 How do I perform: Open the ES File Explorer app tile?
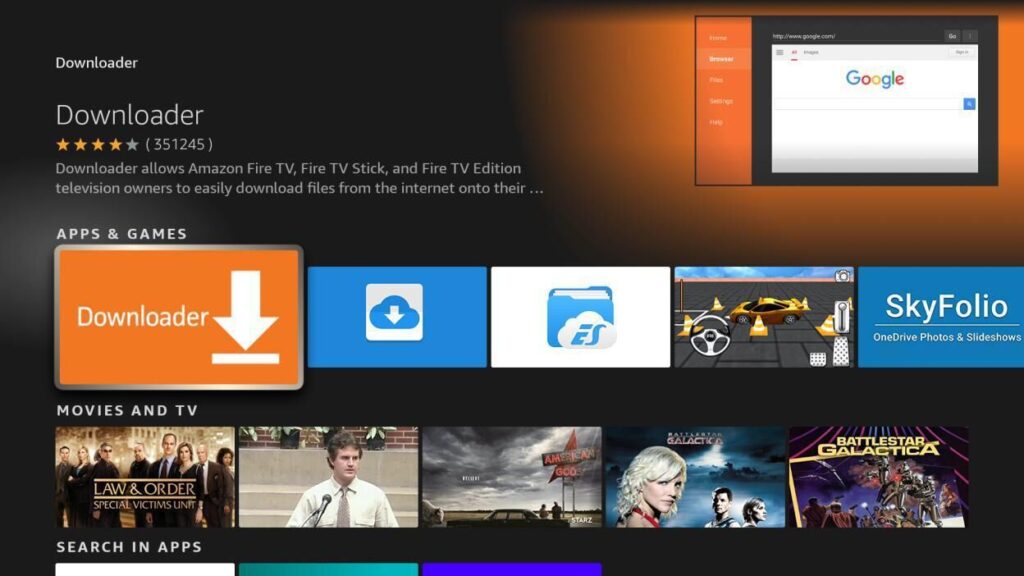coord(580,317)
